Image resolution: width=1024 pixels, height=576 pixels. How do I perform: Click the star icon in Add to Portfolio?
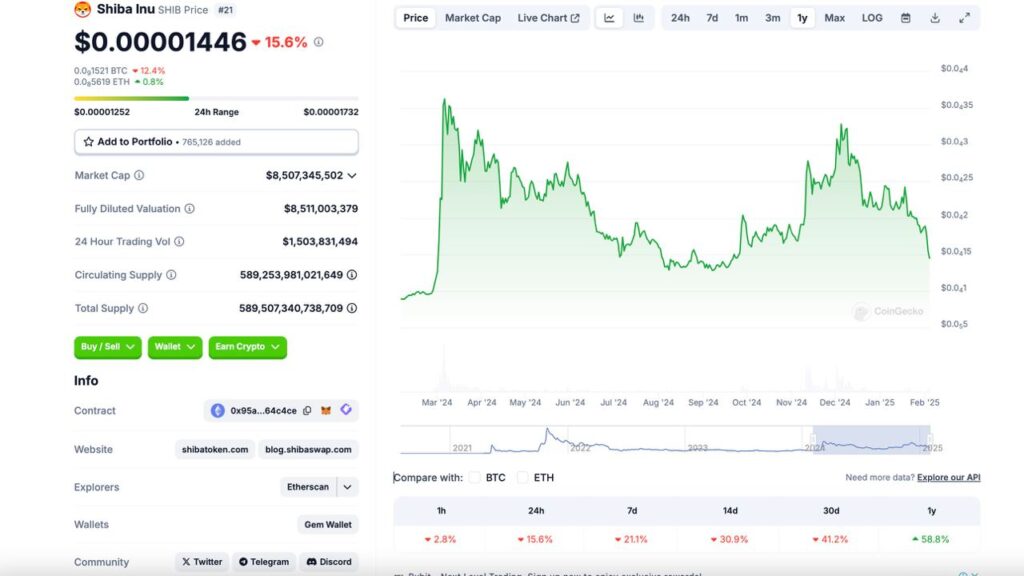point(88,142)
